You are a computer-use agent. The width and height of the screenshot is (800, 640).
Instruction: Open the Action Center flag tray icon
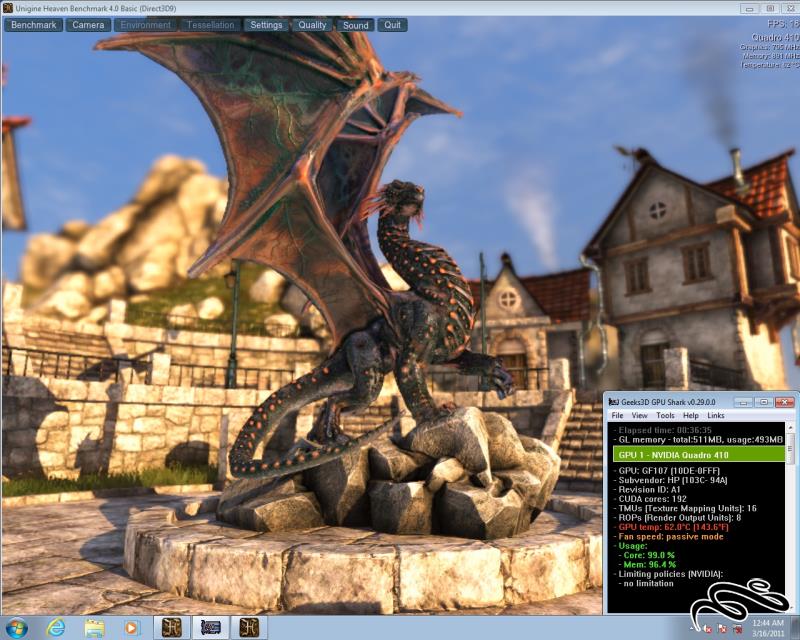click(x=722, y=629)
